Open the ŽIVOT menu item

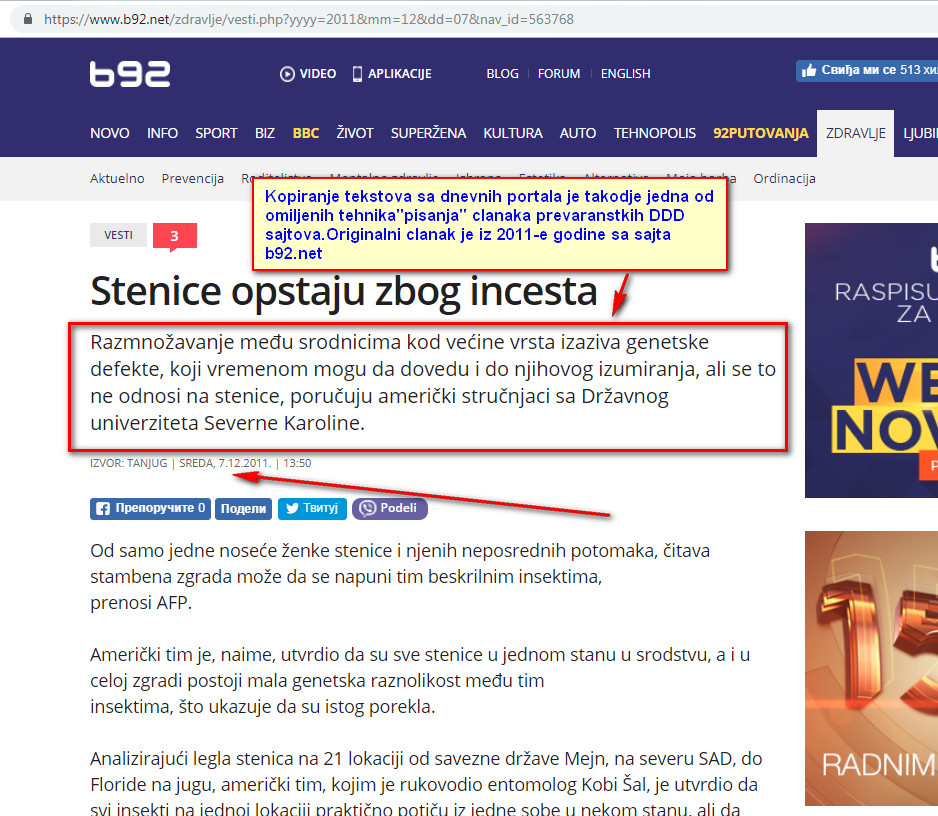click(x=355, y=133)
